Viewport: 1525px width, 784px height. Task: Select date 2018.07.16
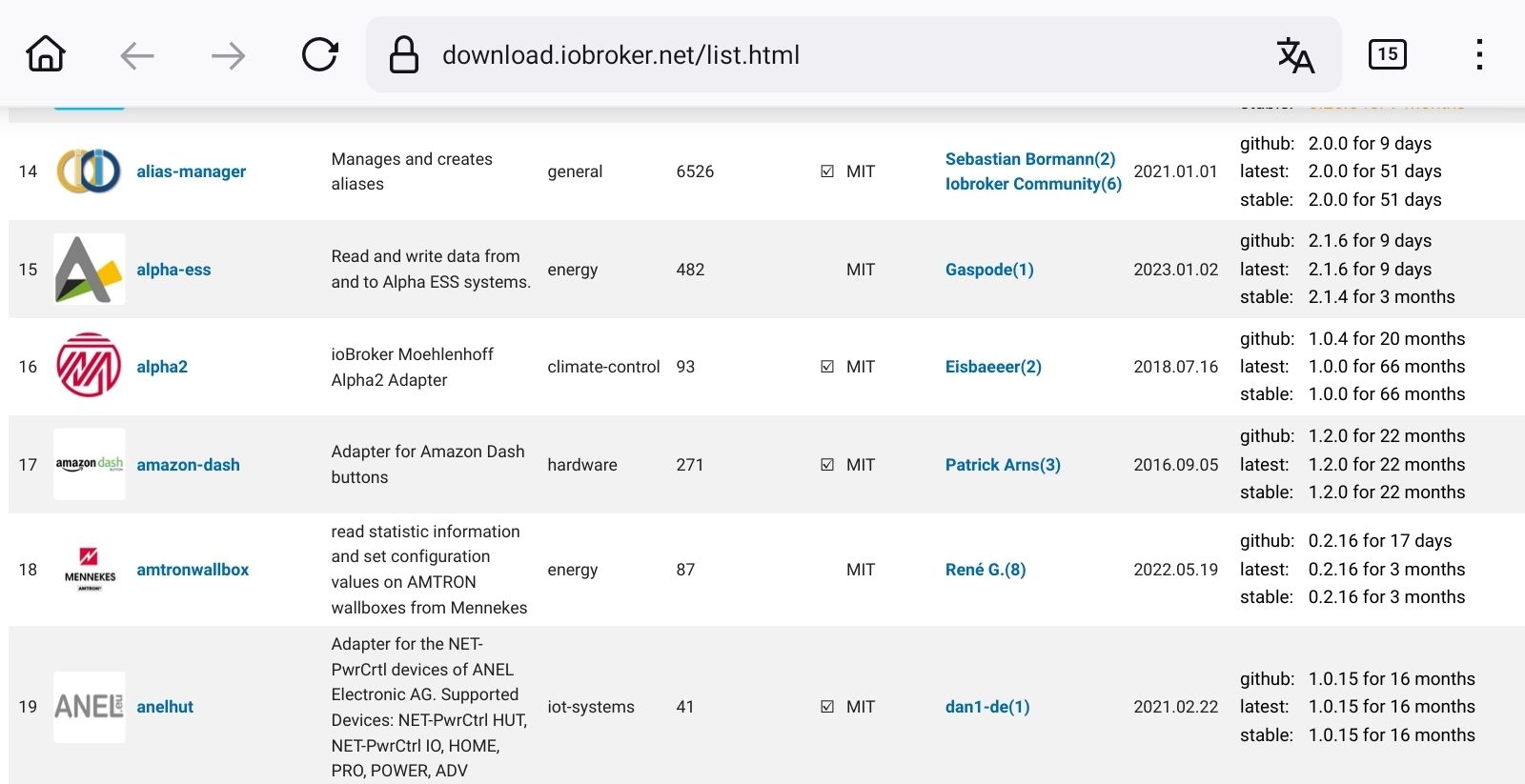click(1175, 367)
